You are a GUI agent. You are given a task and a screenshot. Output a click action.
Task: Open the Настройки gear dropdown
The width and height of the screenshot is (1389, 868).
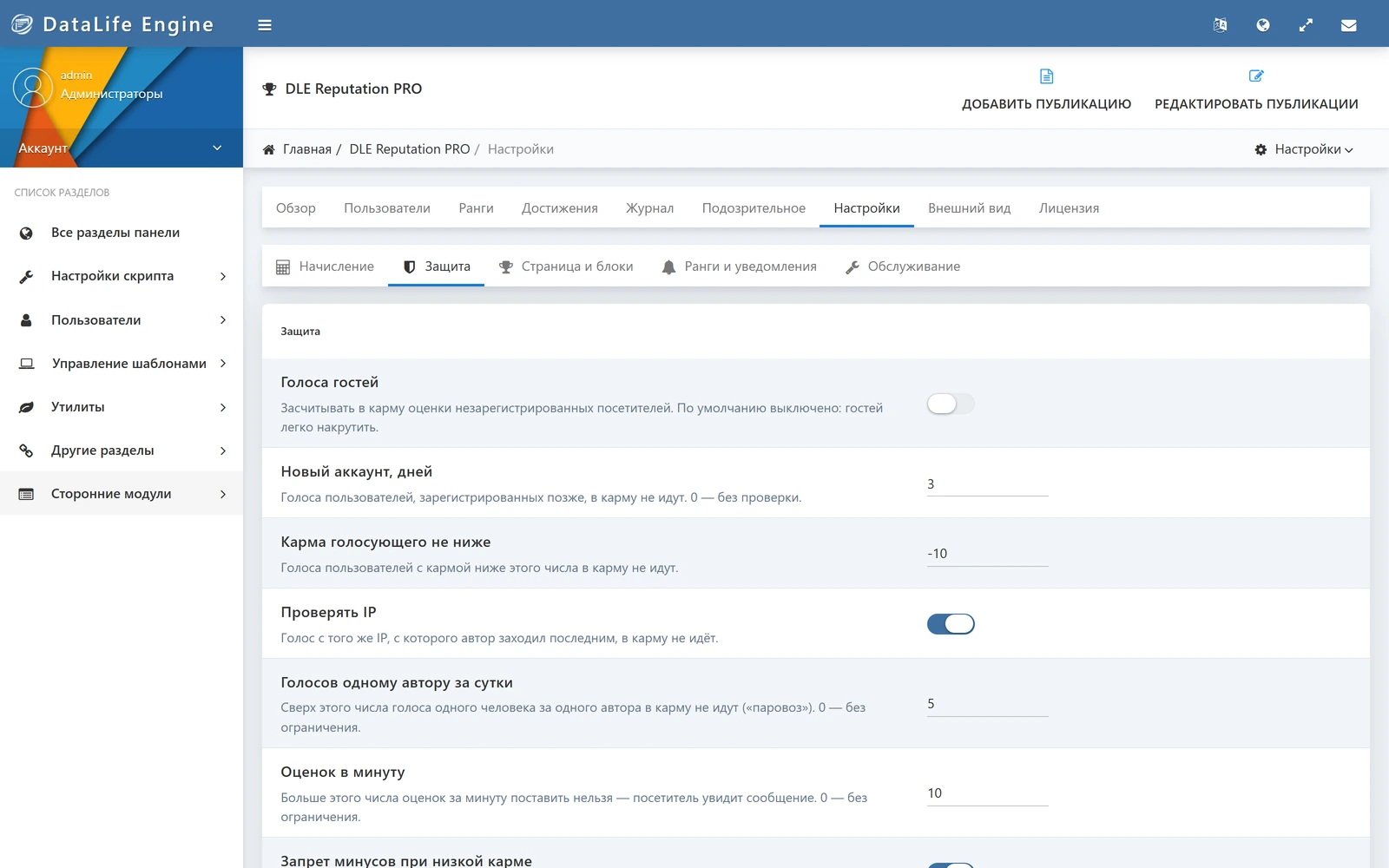[1304, 149]
